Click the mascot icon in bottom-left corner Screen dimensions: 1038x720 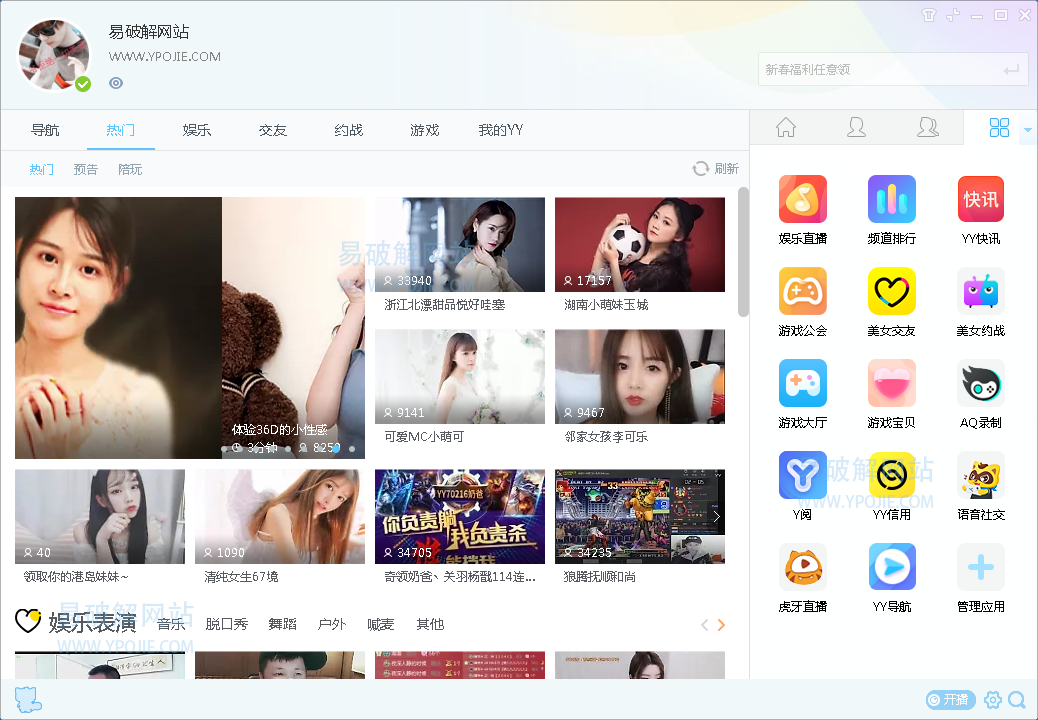pyautogui.click(x=28, y=699)
